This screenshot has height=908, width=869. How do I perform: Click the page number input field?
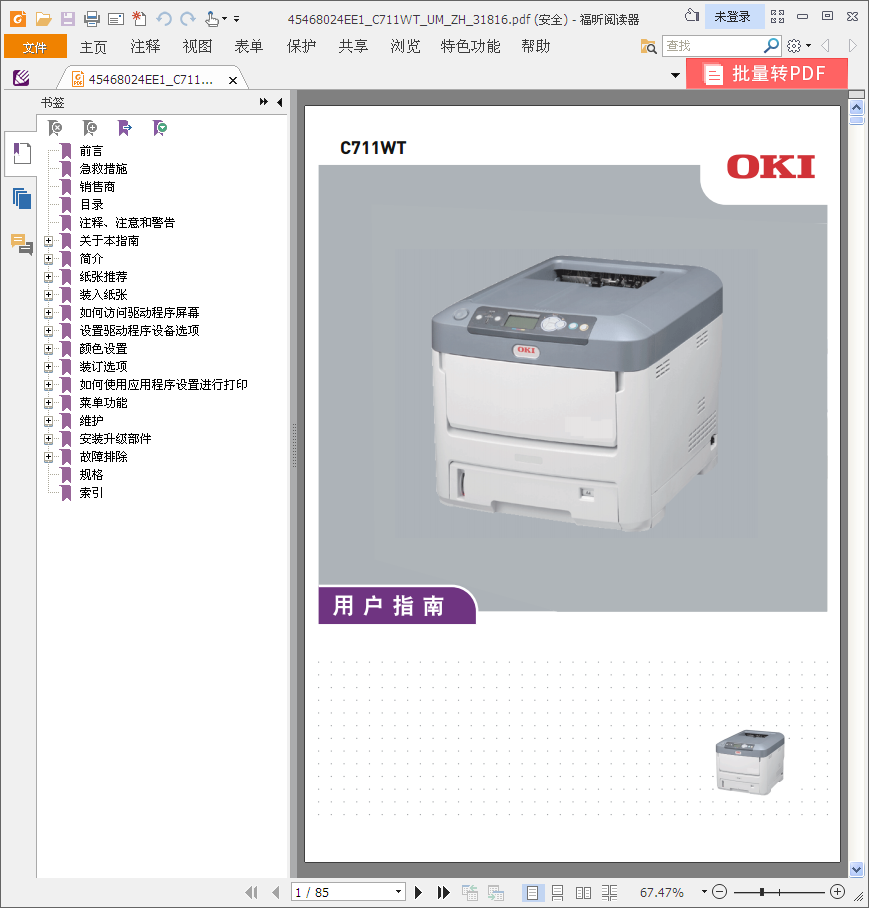(343, 892)
